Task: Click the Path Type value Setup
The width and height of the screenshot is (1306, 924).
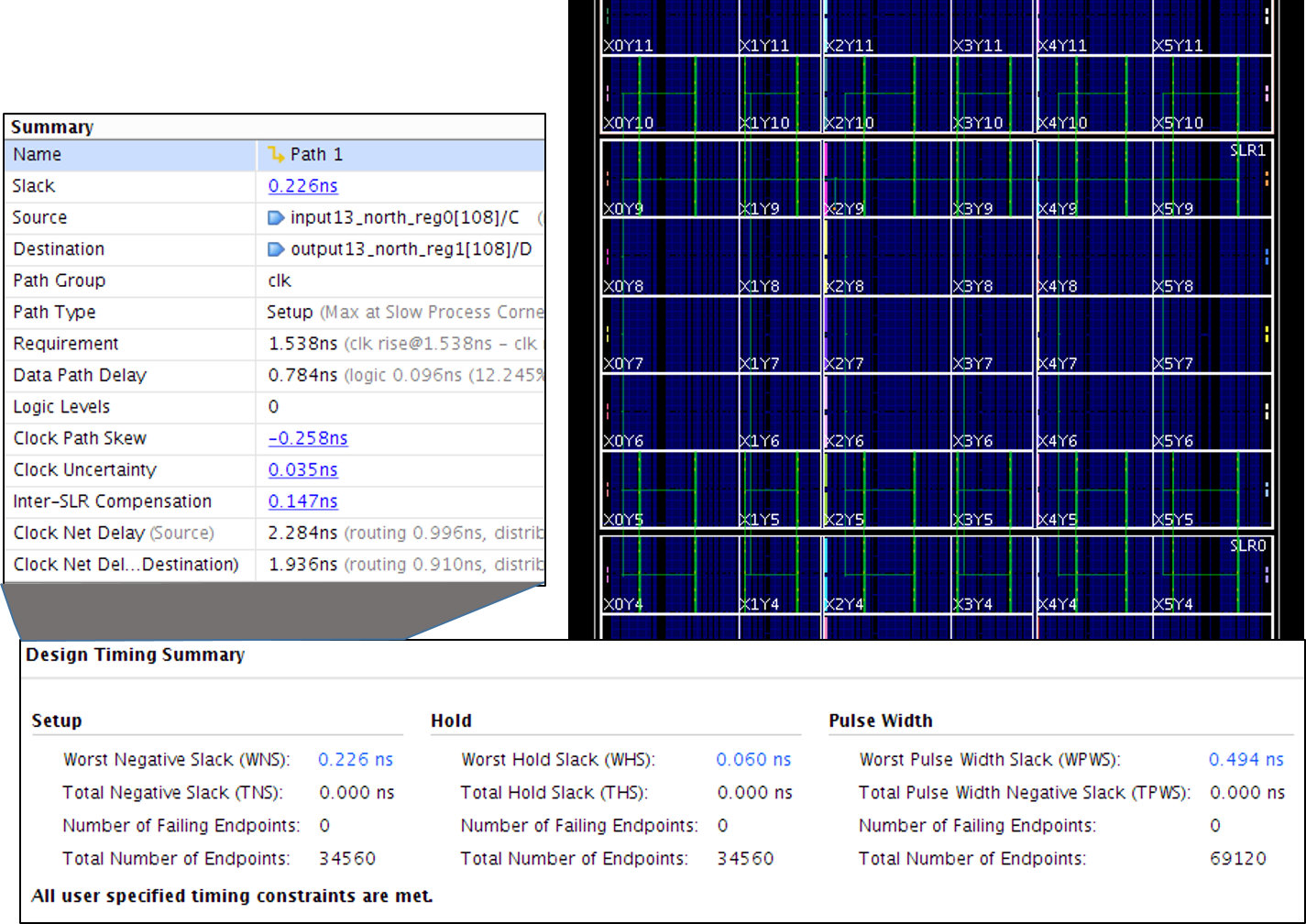Action: [290, 312]
